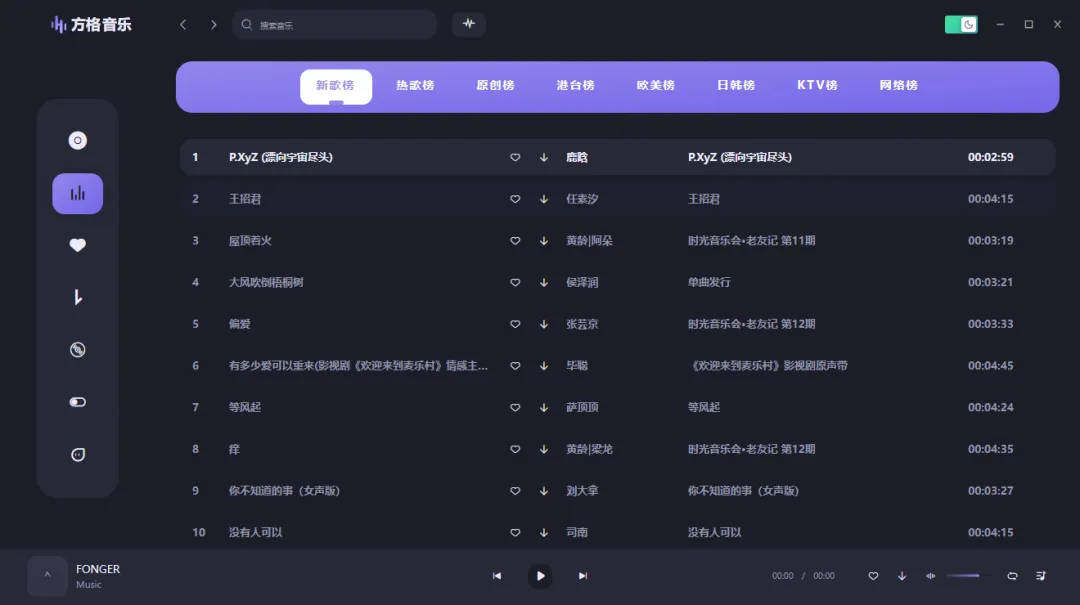Click album 《欢迎来到麦乐村》影视剧原声带
Screen dimensions: 1080x605
[x=768, y=366]
